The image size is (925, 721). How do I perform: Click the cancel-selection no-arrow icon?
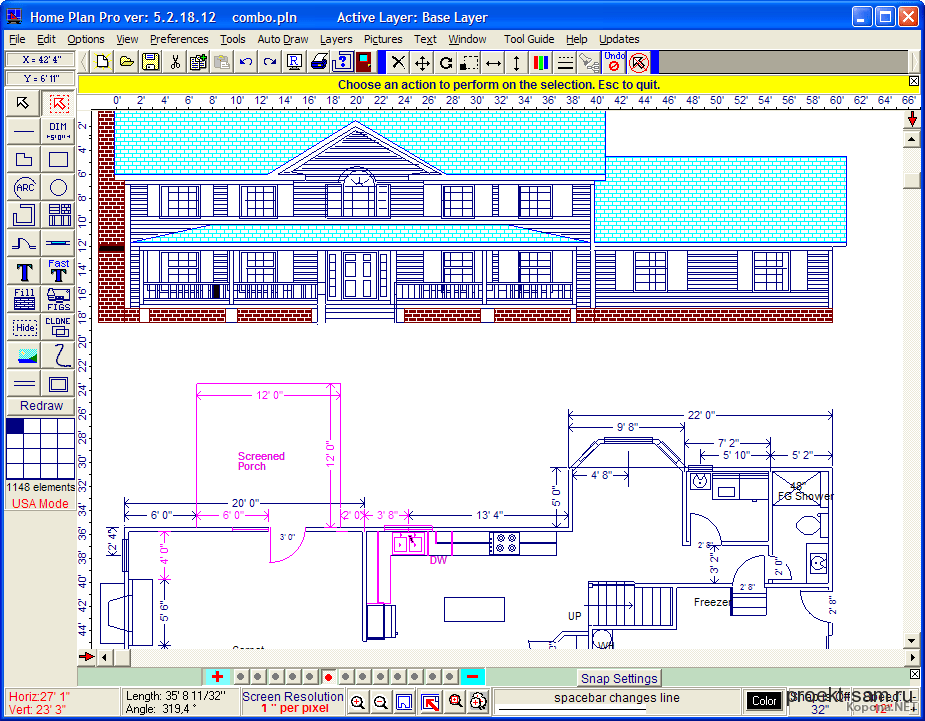tap(639, 63)
